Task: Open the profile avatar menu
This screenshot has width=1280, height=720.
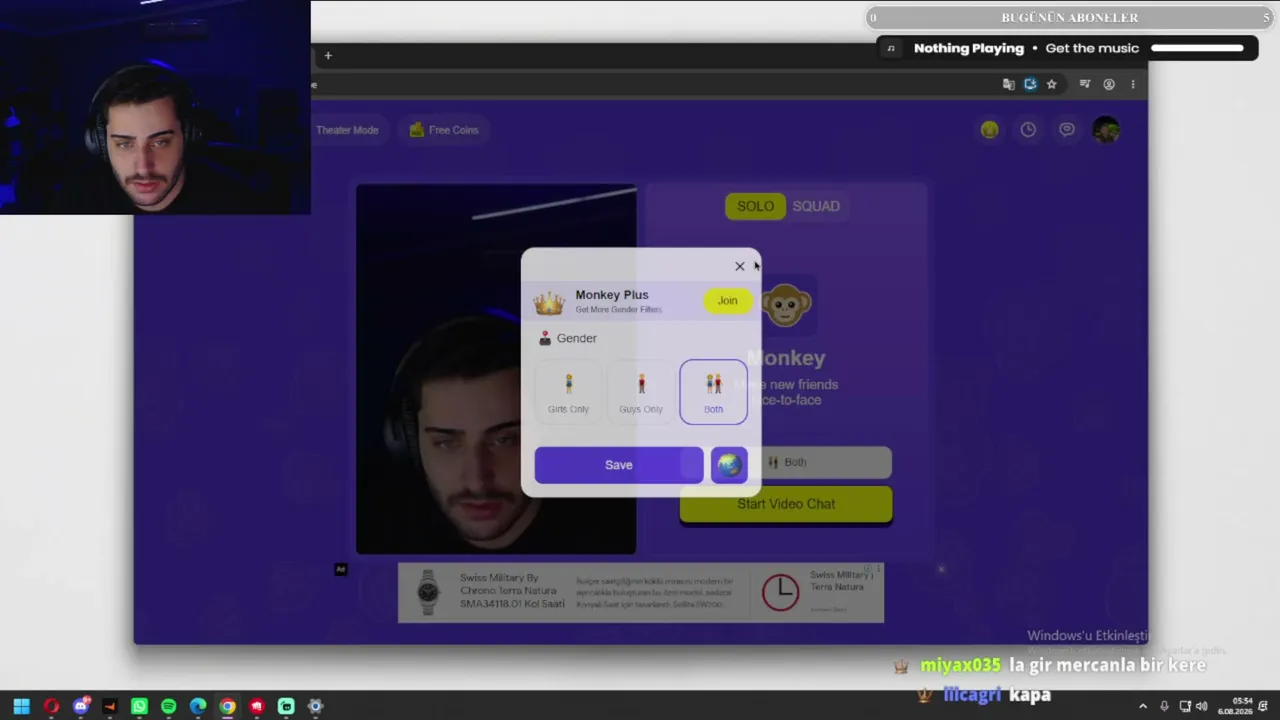Action: click(x=1106, y=130)
